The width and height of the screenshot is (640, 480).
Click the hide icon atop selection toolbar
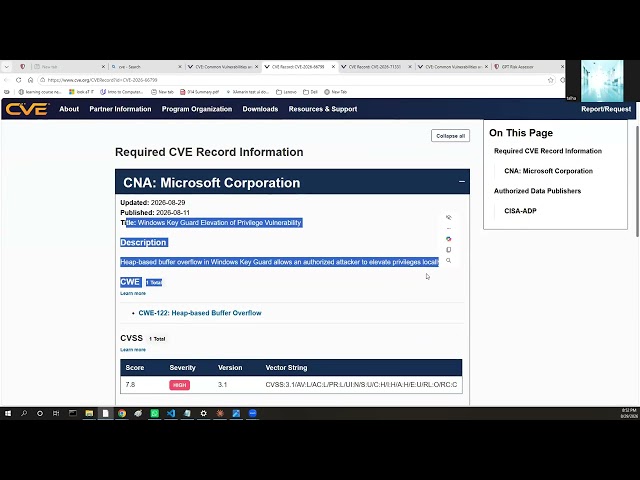click(449, 218)
